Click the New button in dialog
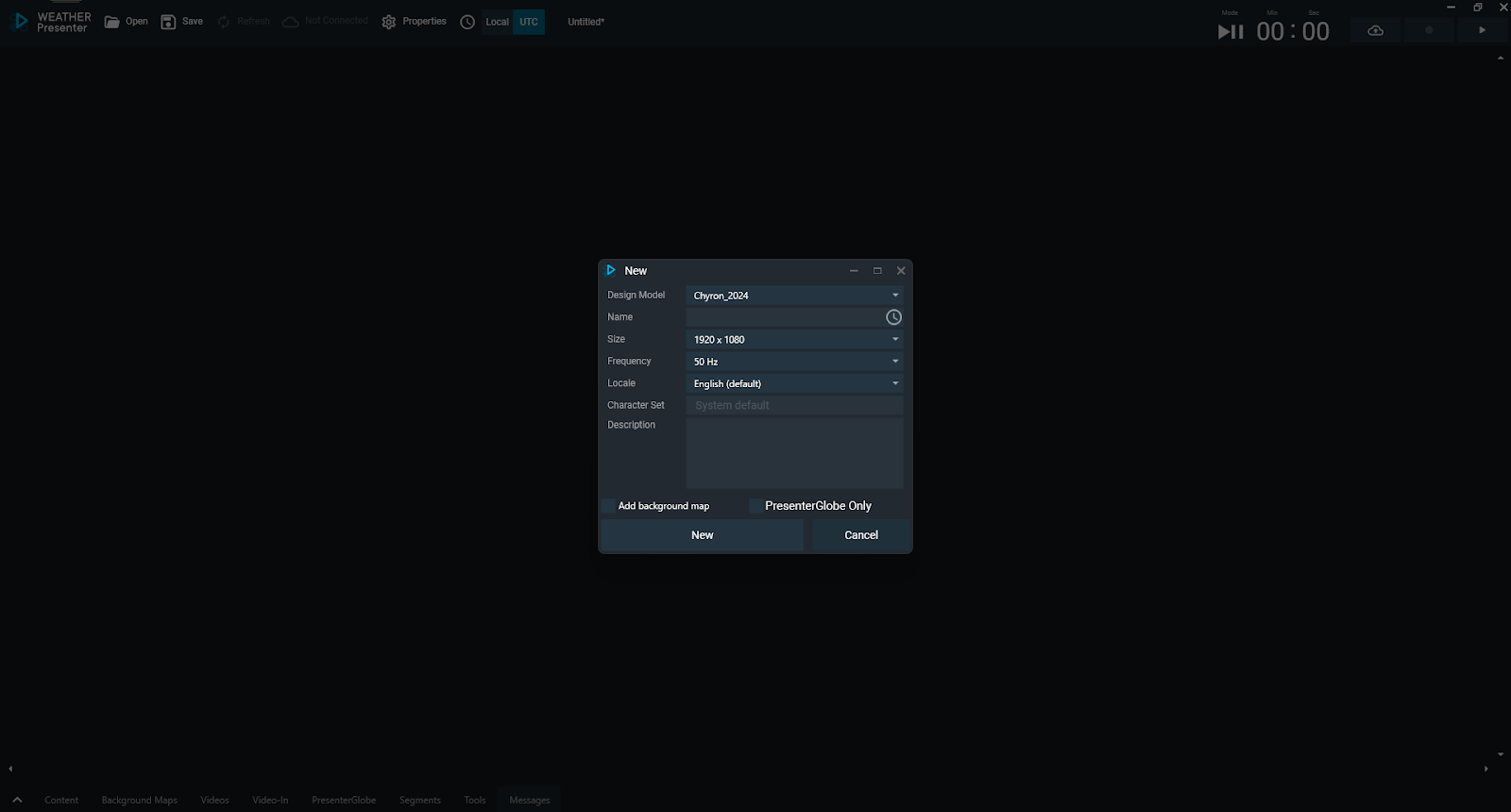 [x=702, y=535]
